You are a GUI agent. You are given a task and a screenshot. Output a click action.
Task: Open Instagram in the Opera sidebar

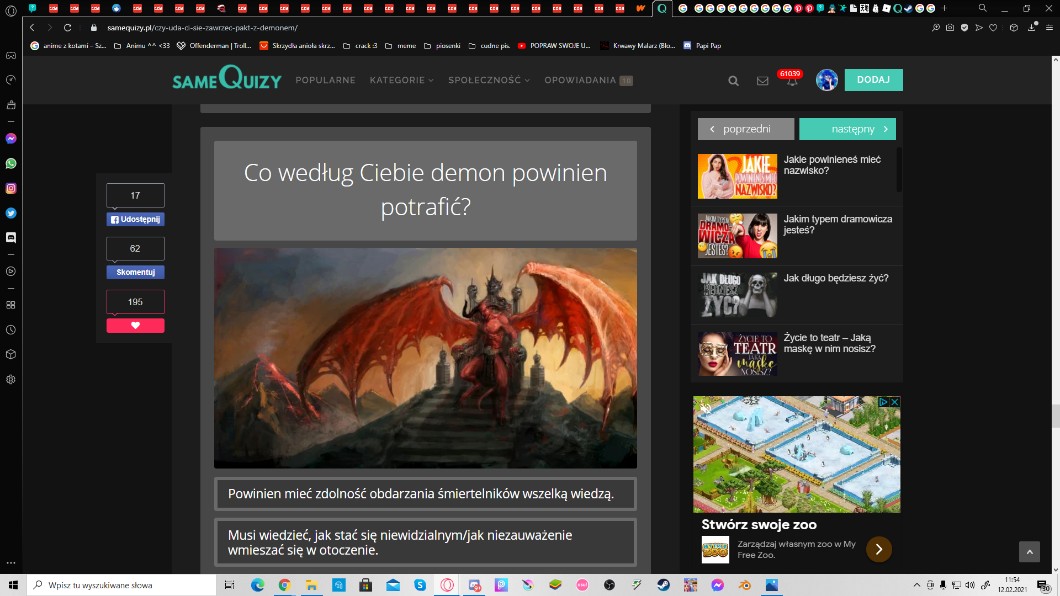point(11,188)
